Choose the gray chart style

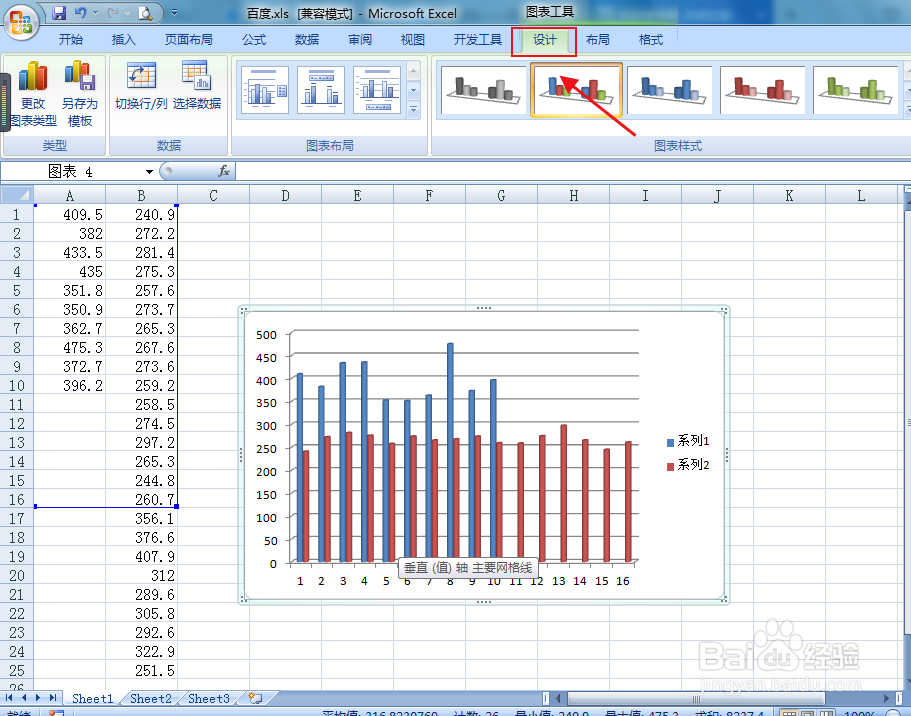coord(483,90)
